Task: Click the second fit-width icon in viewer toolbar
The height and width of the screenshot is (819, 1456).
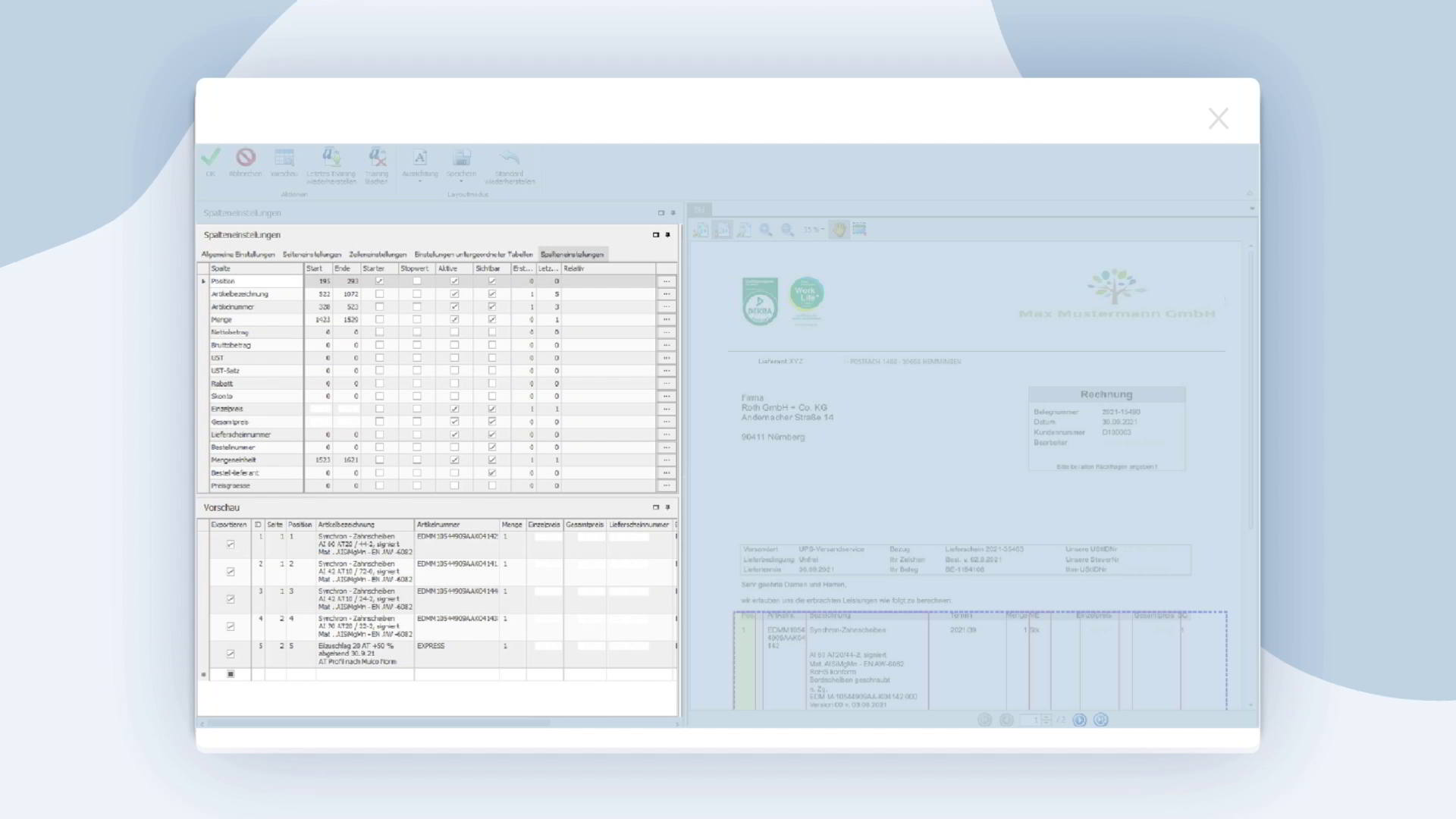Action: point(723,230)
